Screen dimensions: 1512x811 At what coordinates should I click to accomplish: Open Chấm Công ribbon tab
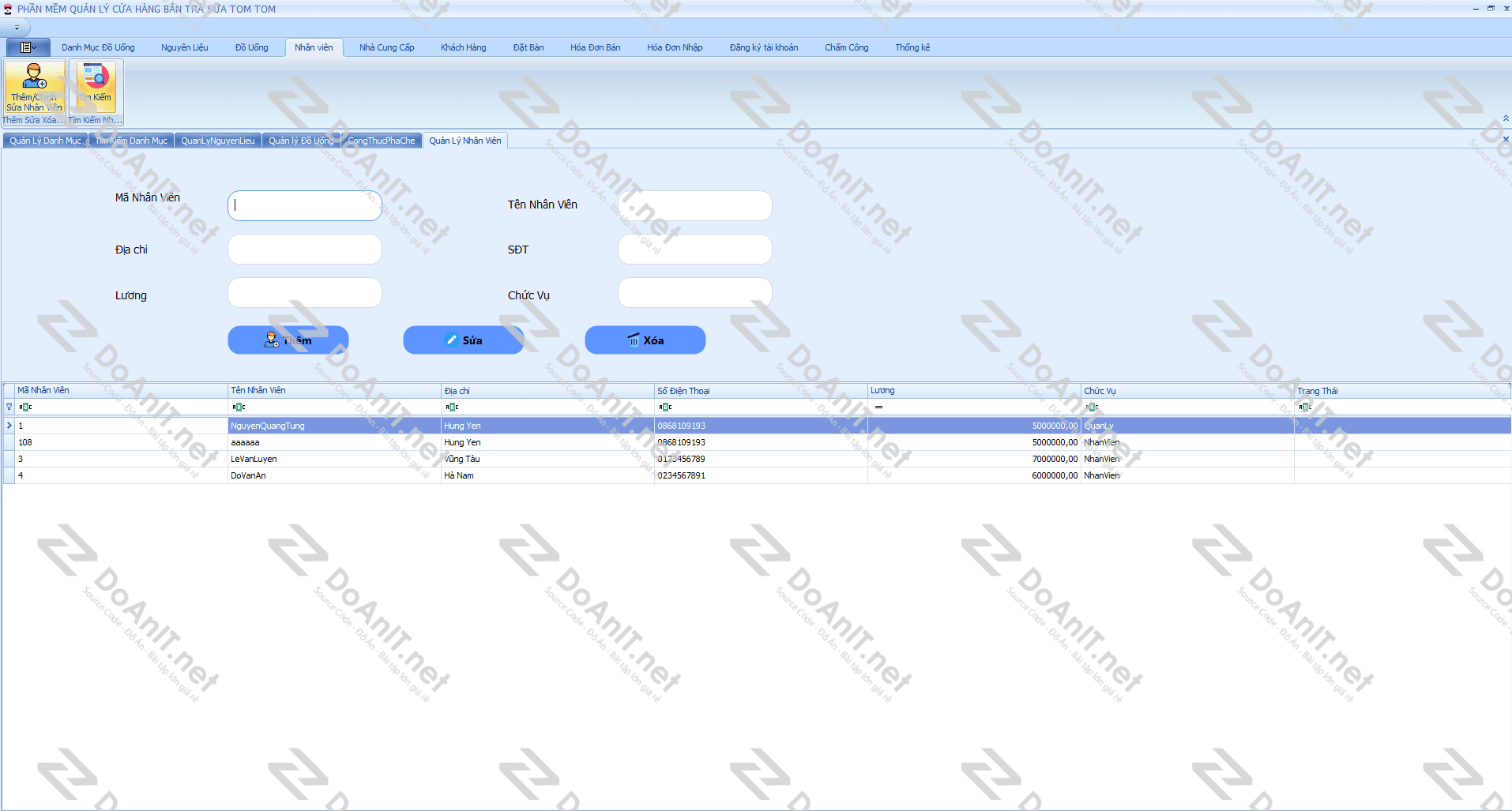[847, 47]
